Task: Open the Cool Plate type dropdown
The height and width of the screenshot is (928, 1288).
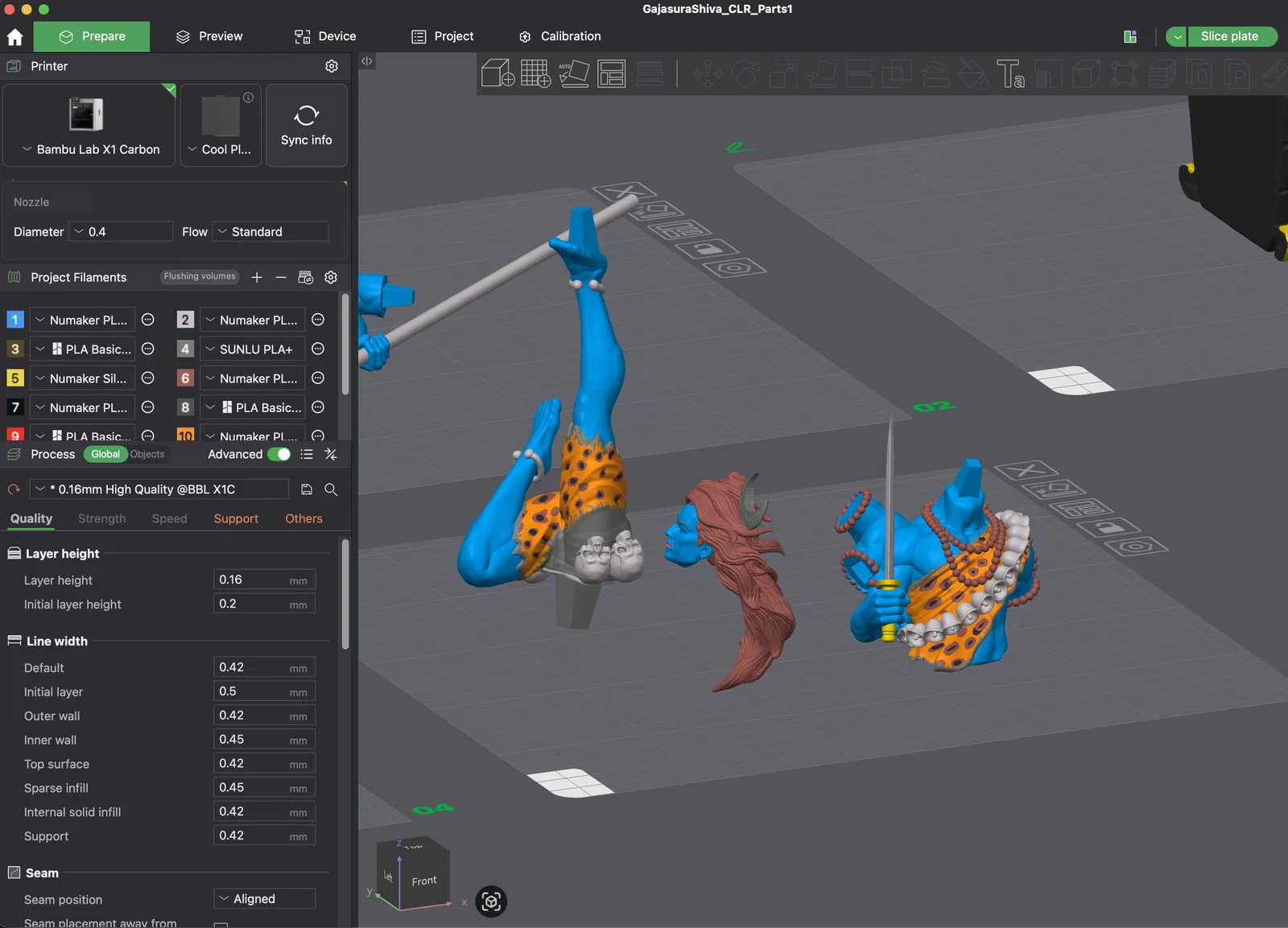Action: tap(220, 149)
